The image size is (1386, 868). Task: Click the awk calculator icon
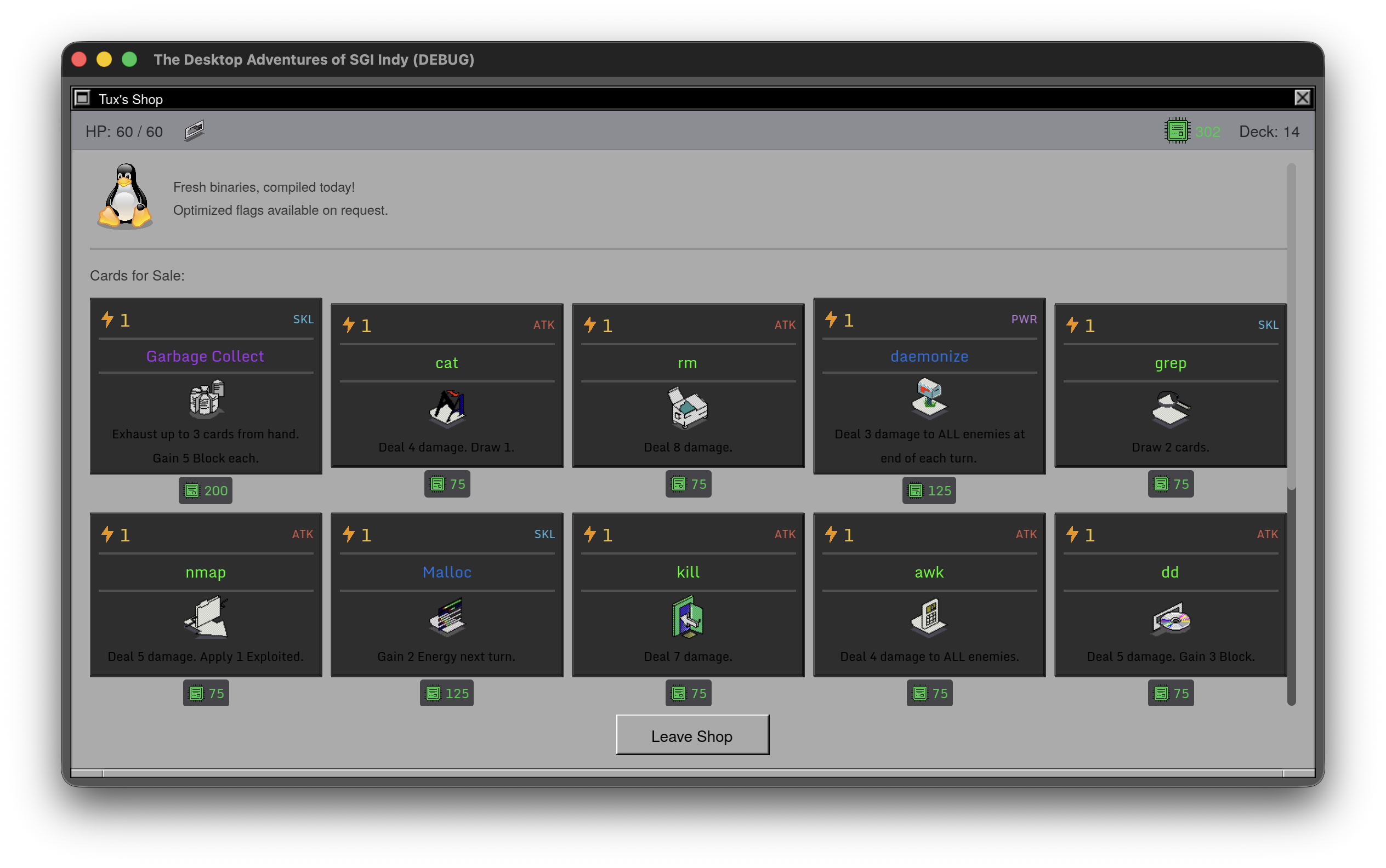point(929,617)
